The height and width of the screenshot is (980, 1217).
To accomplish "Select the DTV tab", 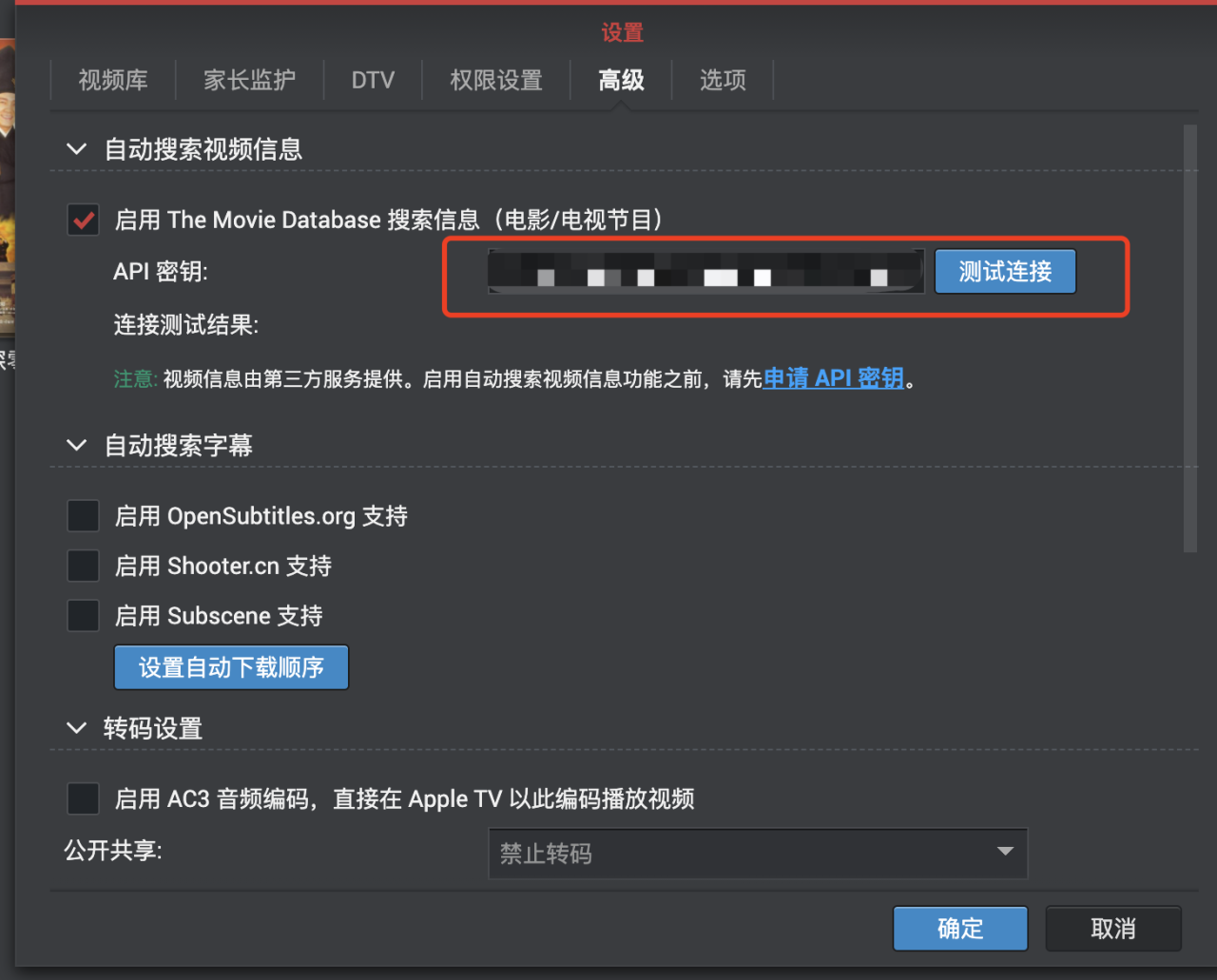I will pos(373,81).
